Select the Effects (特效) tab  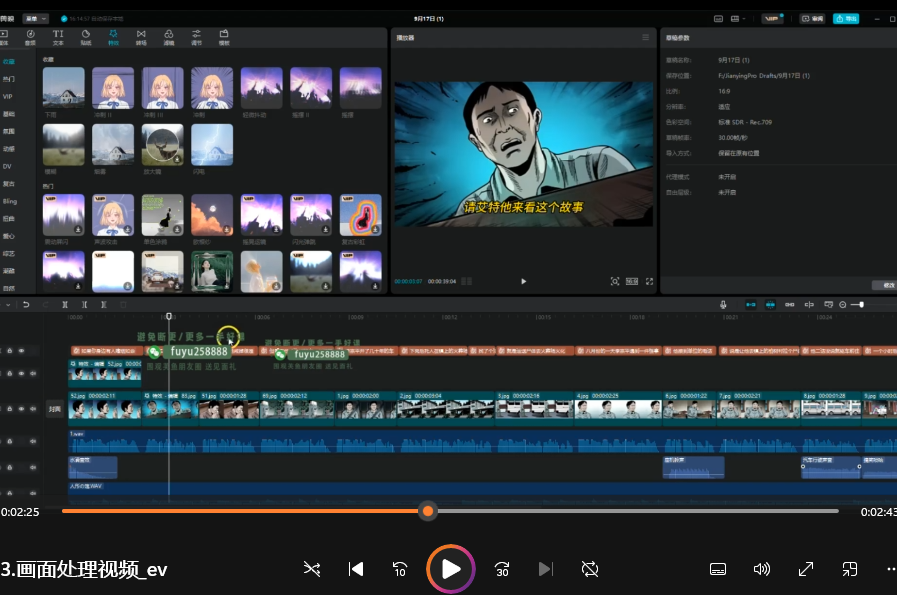tap(113, 37)
